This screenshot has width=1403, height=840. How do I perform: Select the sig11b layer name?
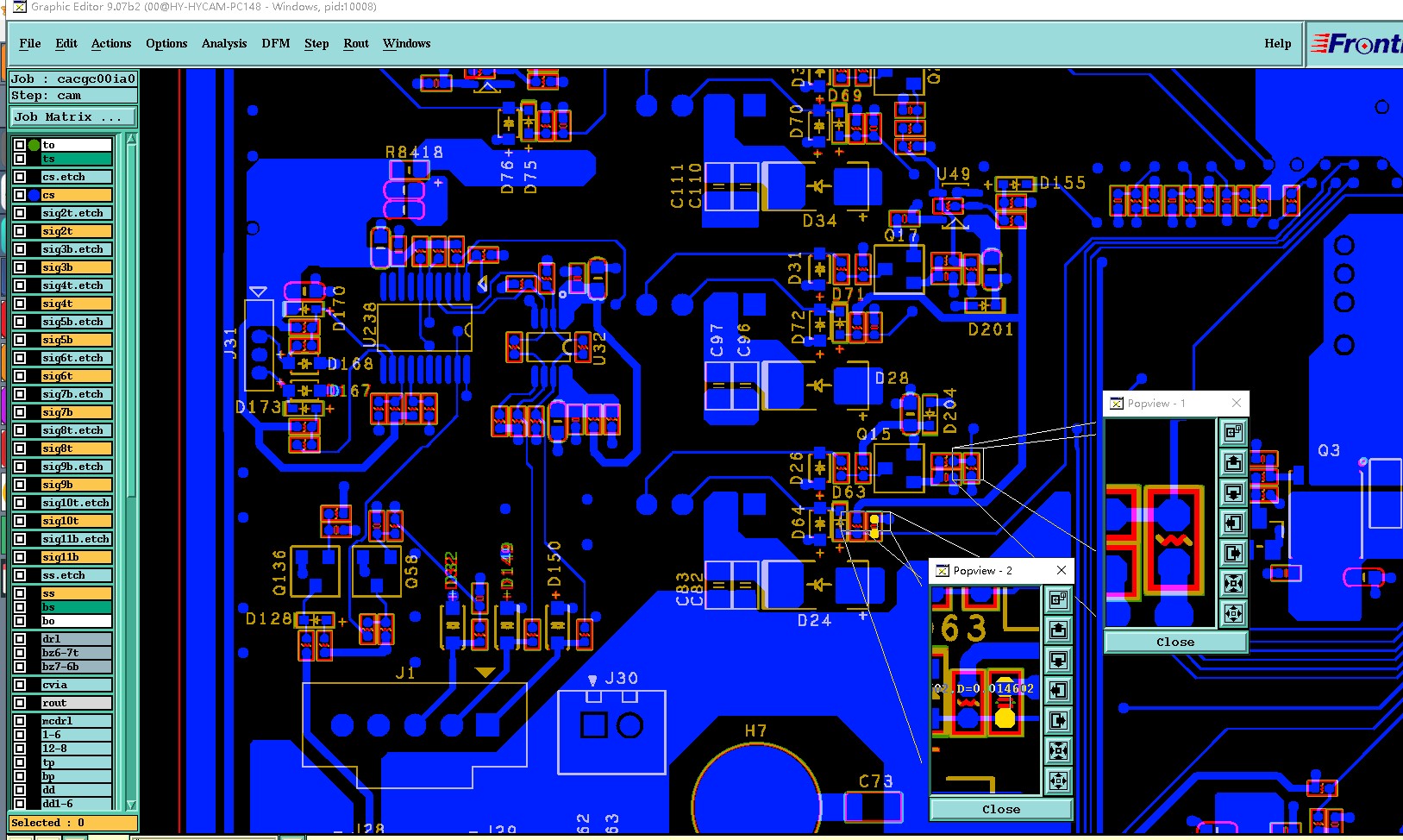[x=77, y=557]
